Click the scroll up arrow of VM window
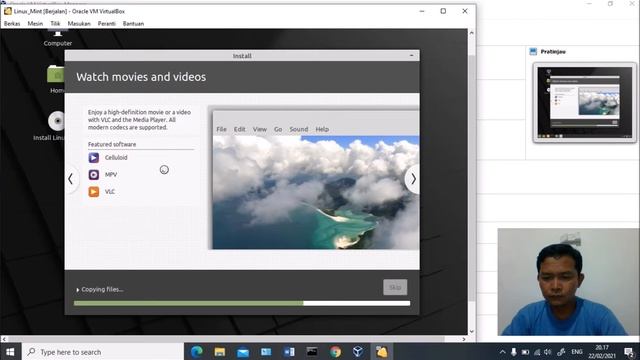640x360 pixels. click(x=471, y=33)
